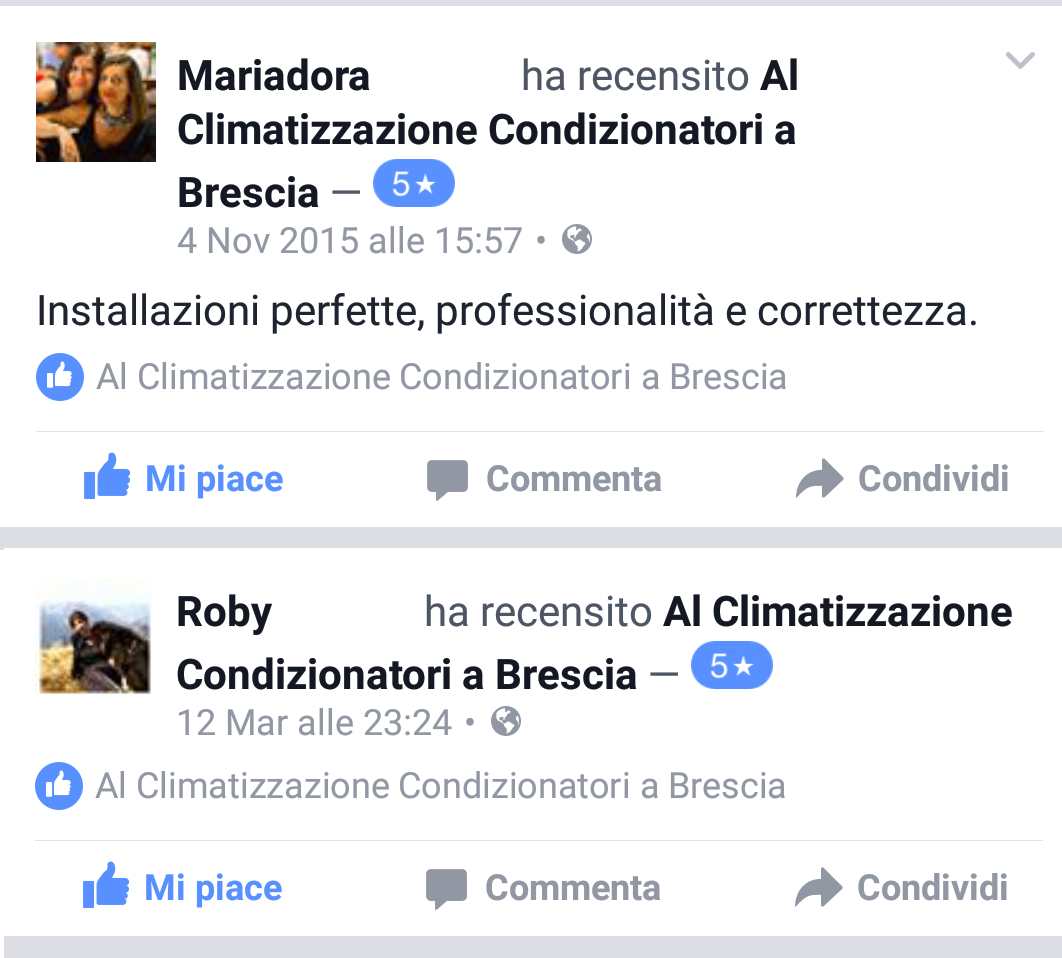
Task: Click the thumbs-up icon on Mariadora's review
Action: [106, 476]
